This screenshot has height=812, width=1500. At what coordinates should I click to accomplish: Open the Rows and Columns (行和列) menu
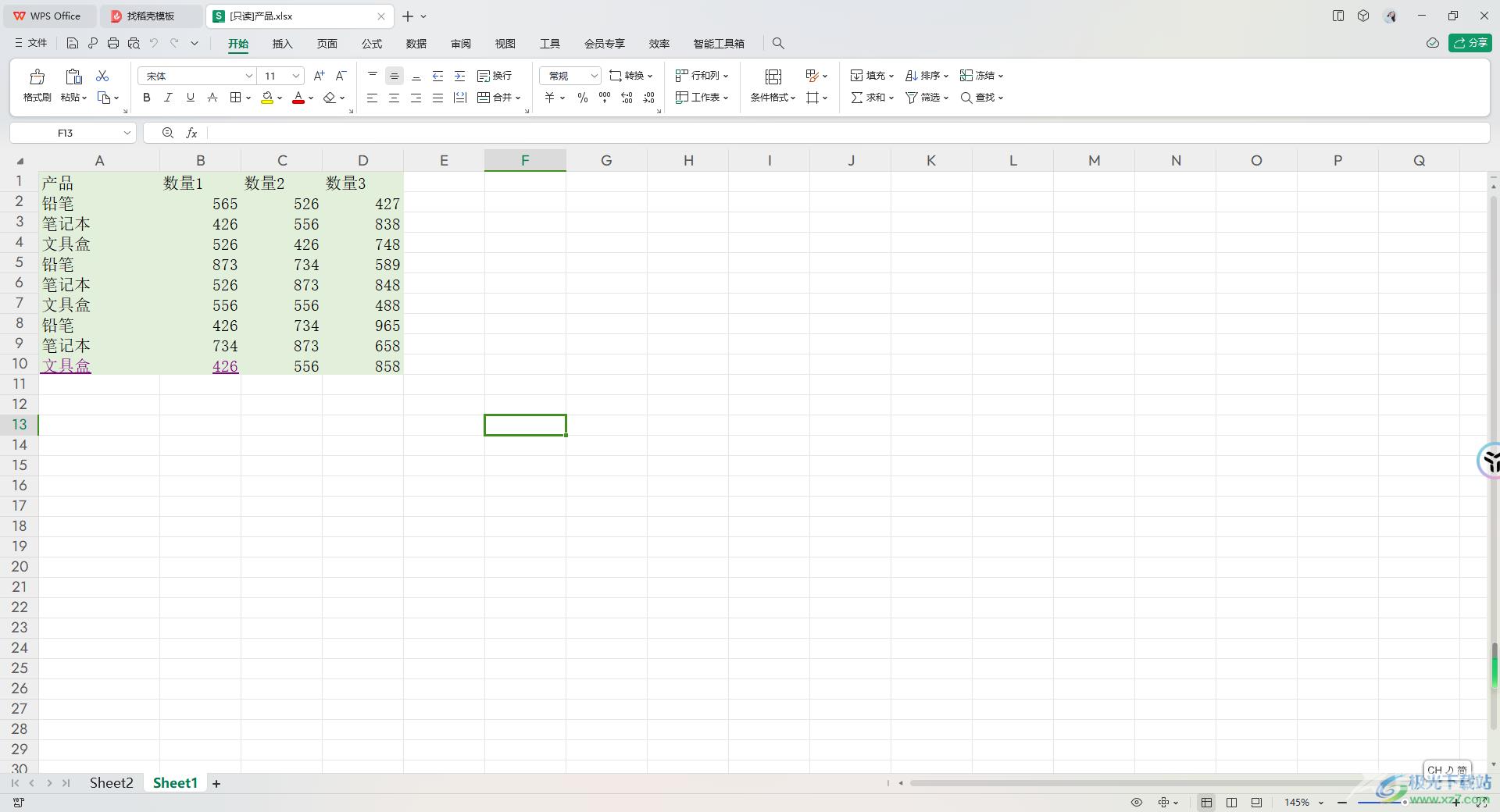(702, 76)
